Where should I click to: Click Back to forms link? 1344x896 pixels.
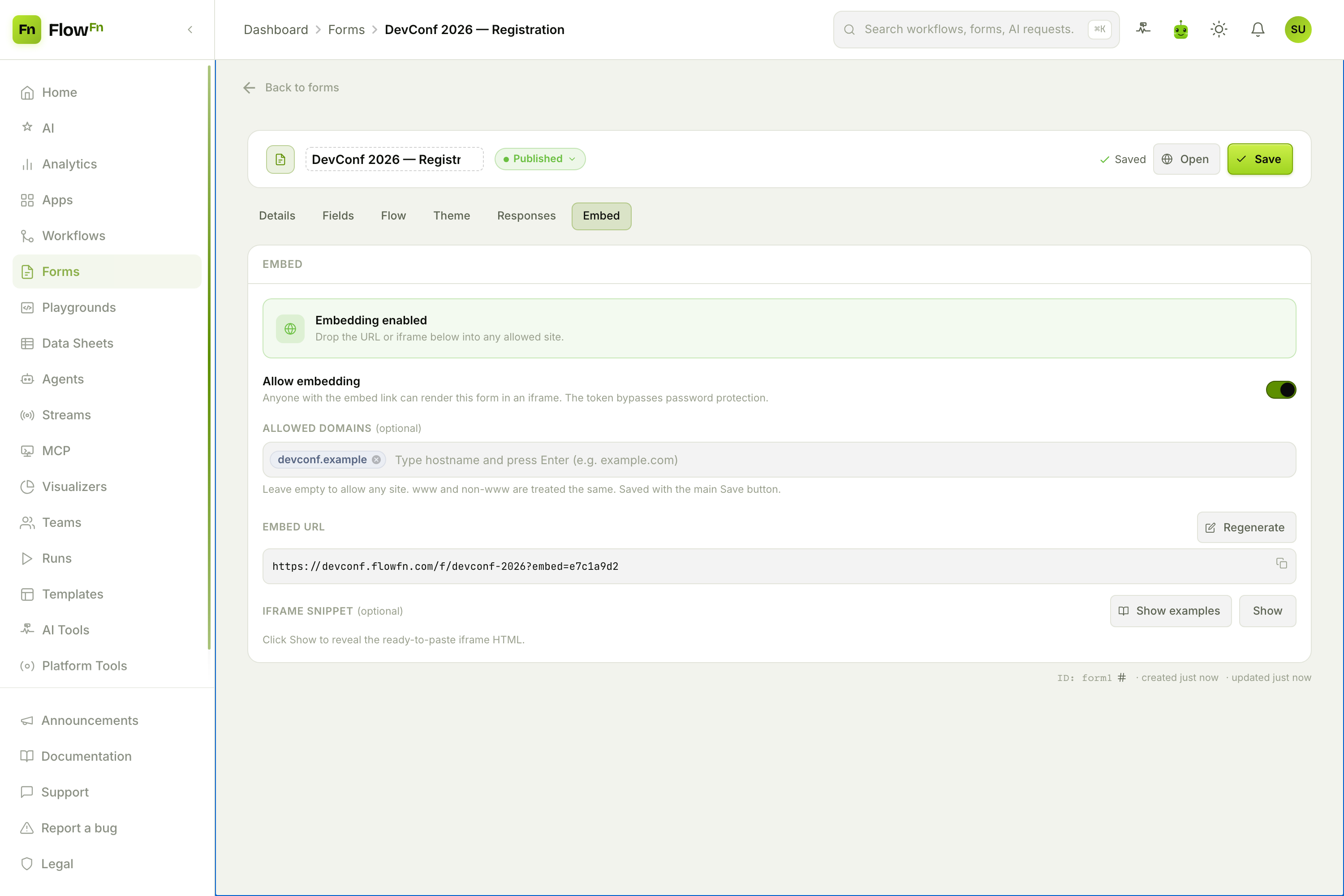pos(291,87)
